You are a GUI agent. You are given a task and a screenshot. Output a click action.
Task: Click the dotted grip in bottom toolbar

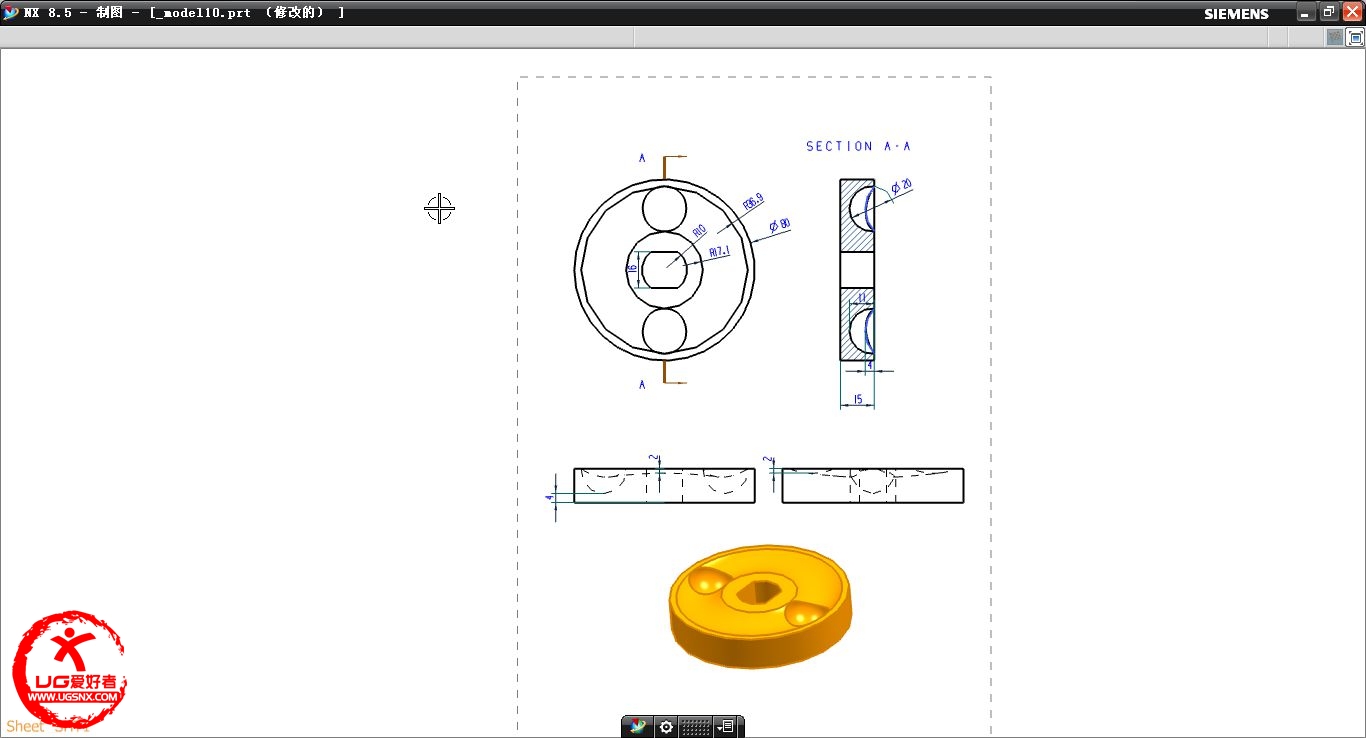[696, 727]
